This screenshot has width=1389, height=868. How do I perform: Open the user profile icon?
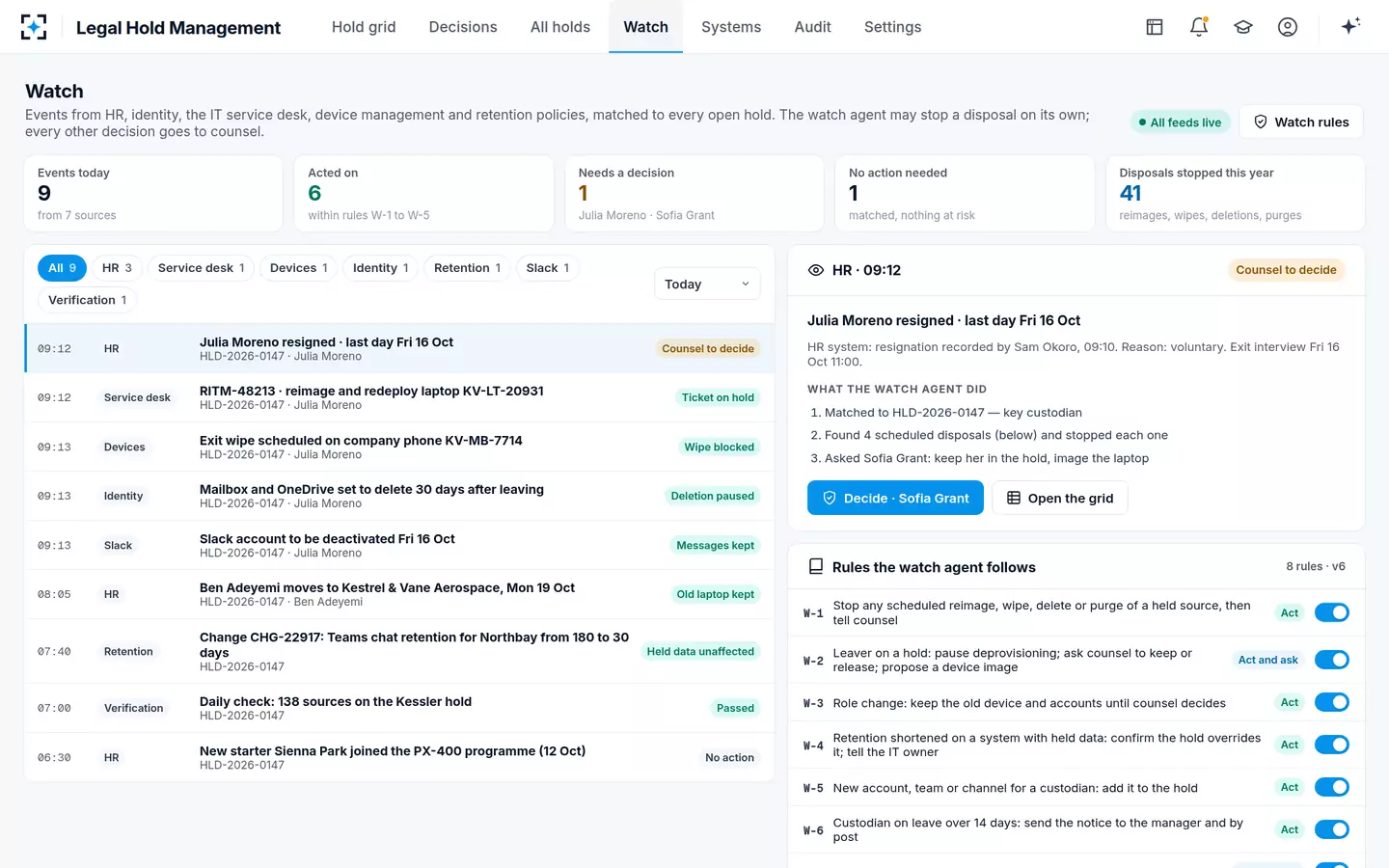coord(1288,27)
